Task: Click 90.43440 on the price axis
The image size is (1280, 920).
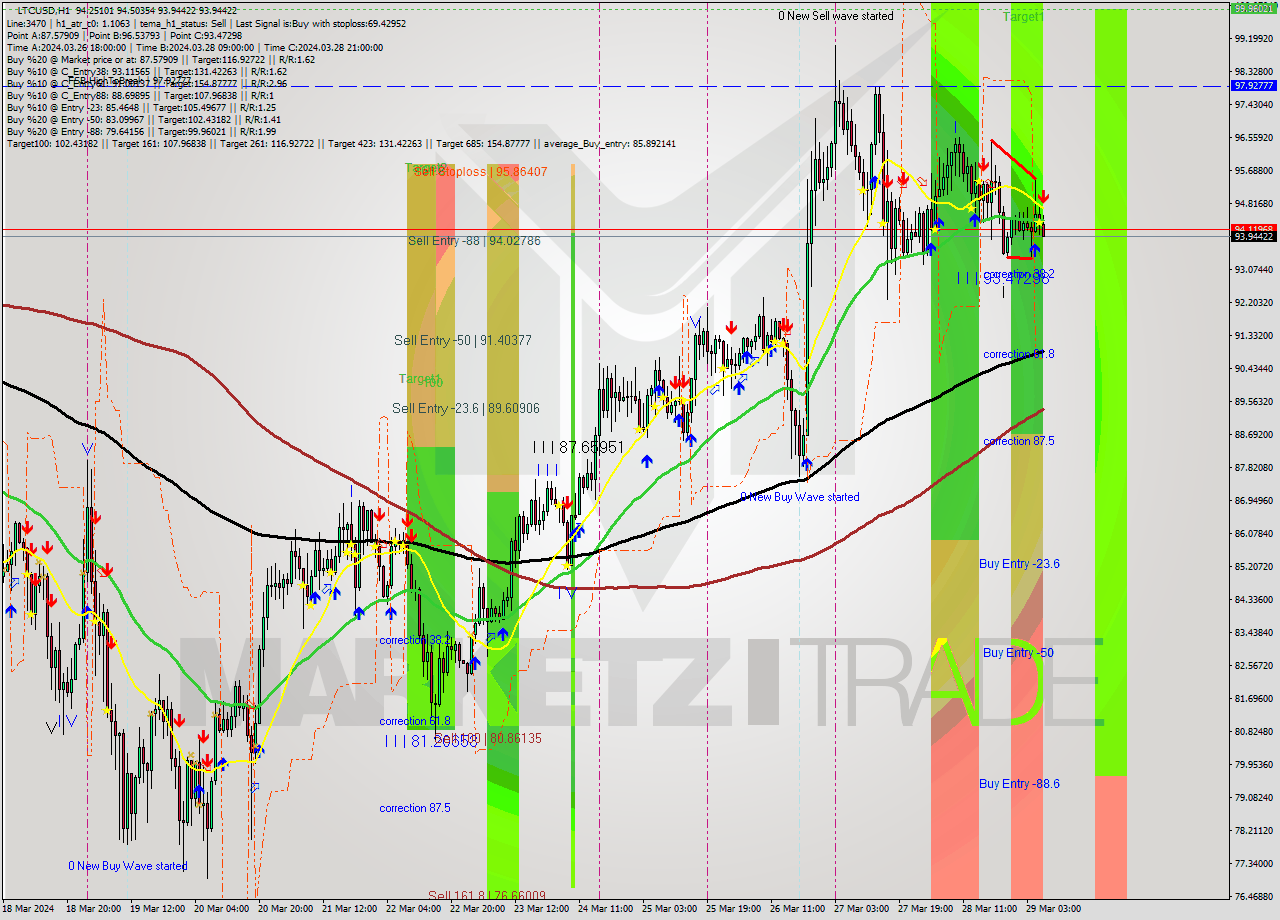Action: pyautogui.click(x=1254, y=368)
